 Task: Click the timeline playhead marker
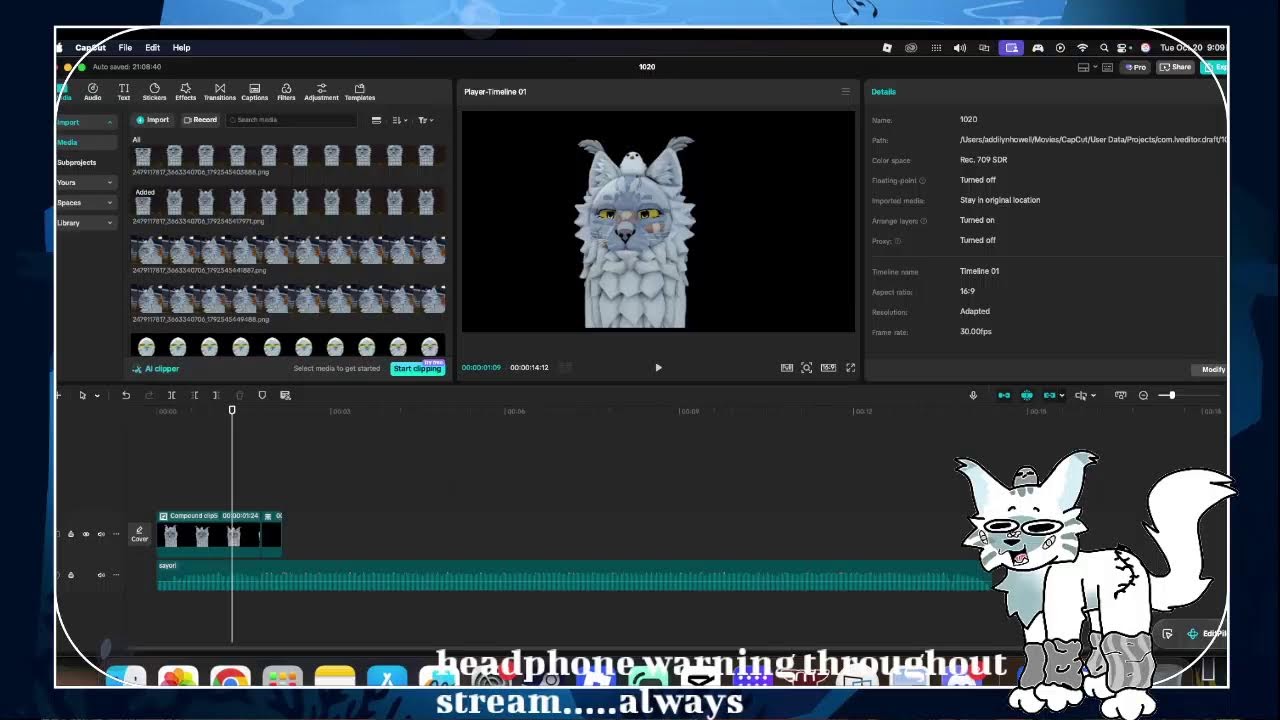tap(232, 410)
